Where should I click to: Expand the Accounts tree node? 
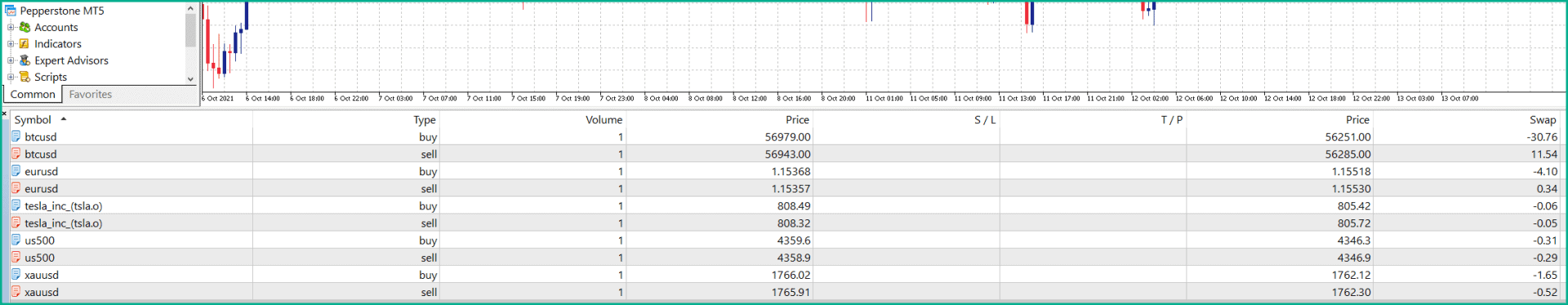tap(11, 27)
